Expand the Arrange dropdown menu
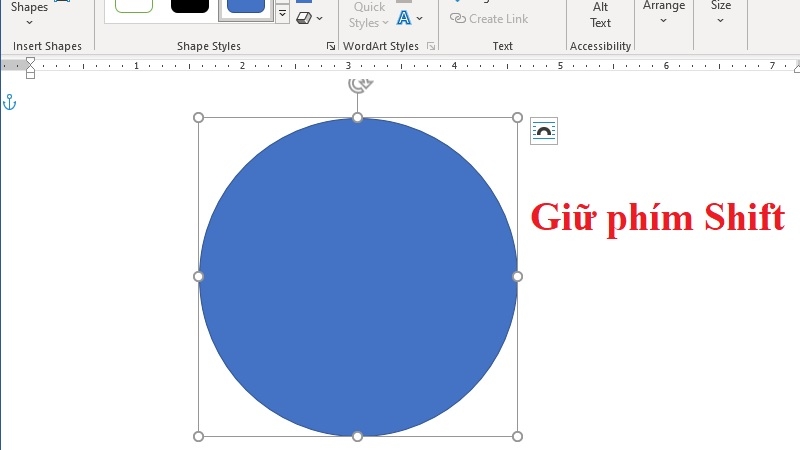Image resolution: width=800 pixels, height=450 pixels. click(x=663, y=13)
